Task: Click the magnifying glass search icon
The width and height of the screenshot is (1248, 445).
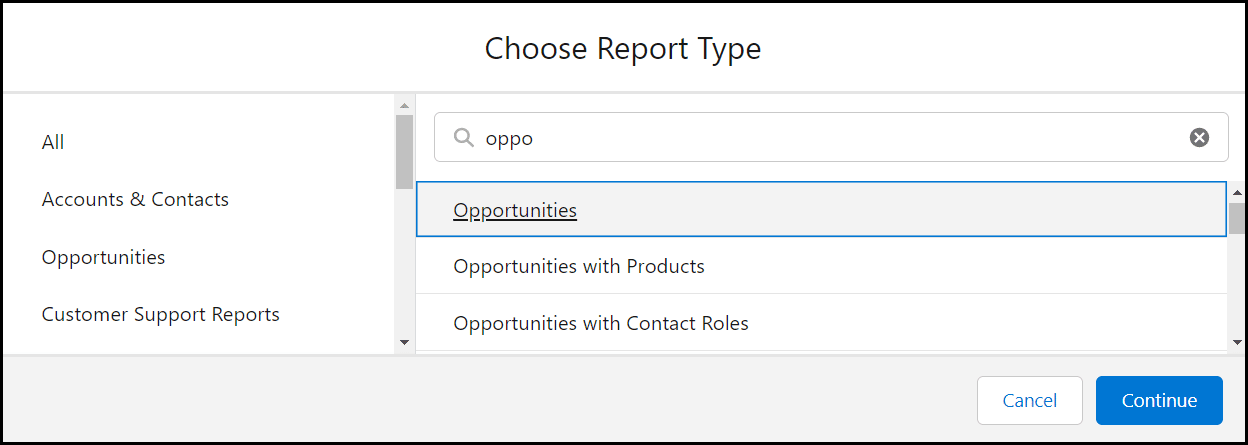Action: (463, 138)
